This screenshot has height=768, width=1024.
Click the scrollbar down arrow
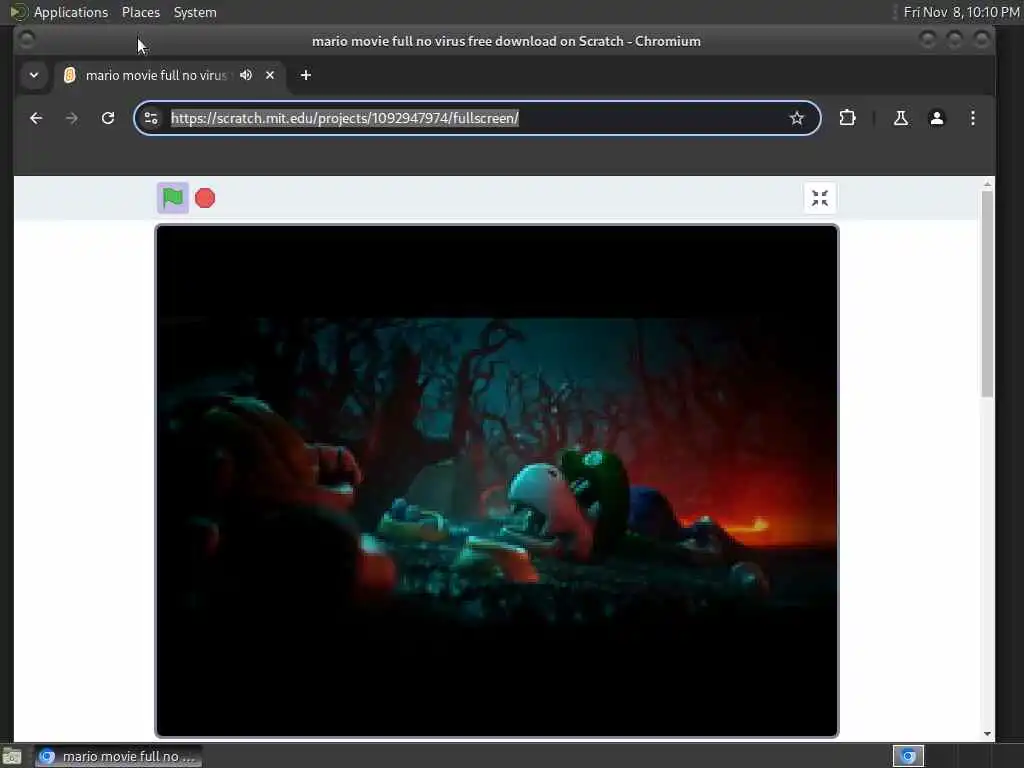click(x=987, y=734)
